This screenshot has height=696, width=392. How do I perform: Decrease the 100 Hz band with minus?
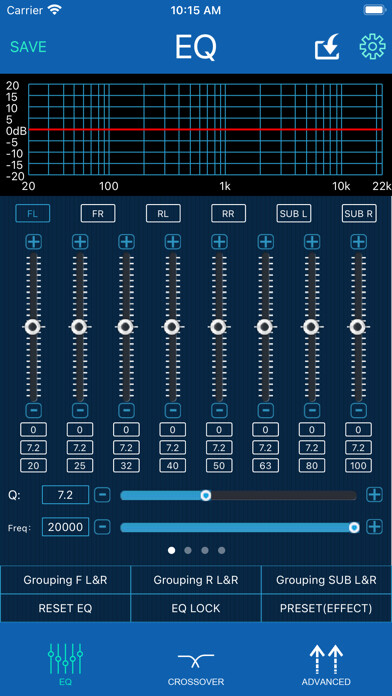click(358, 411)
